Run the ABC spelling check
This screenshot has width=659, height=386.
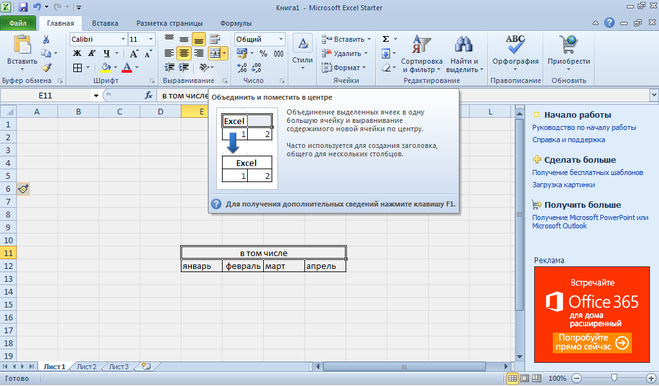(515, 45)
